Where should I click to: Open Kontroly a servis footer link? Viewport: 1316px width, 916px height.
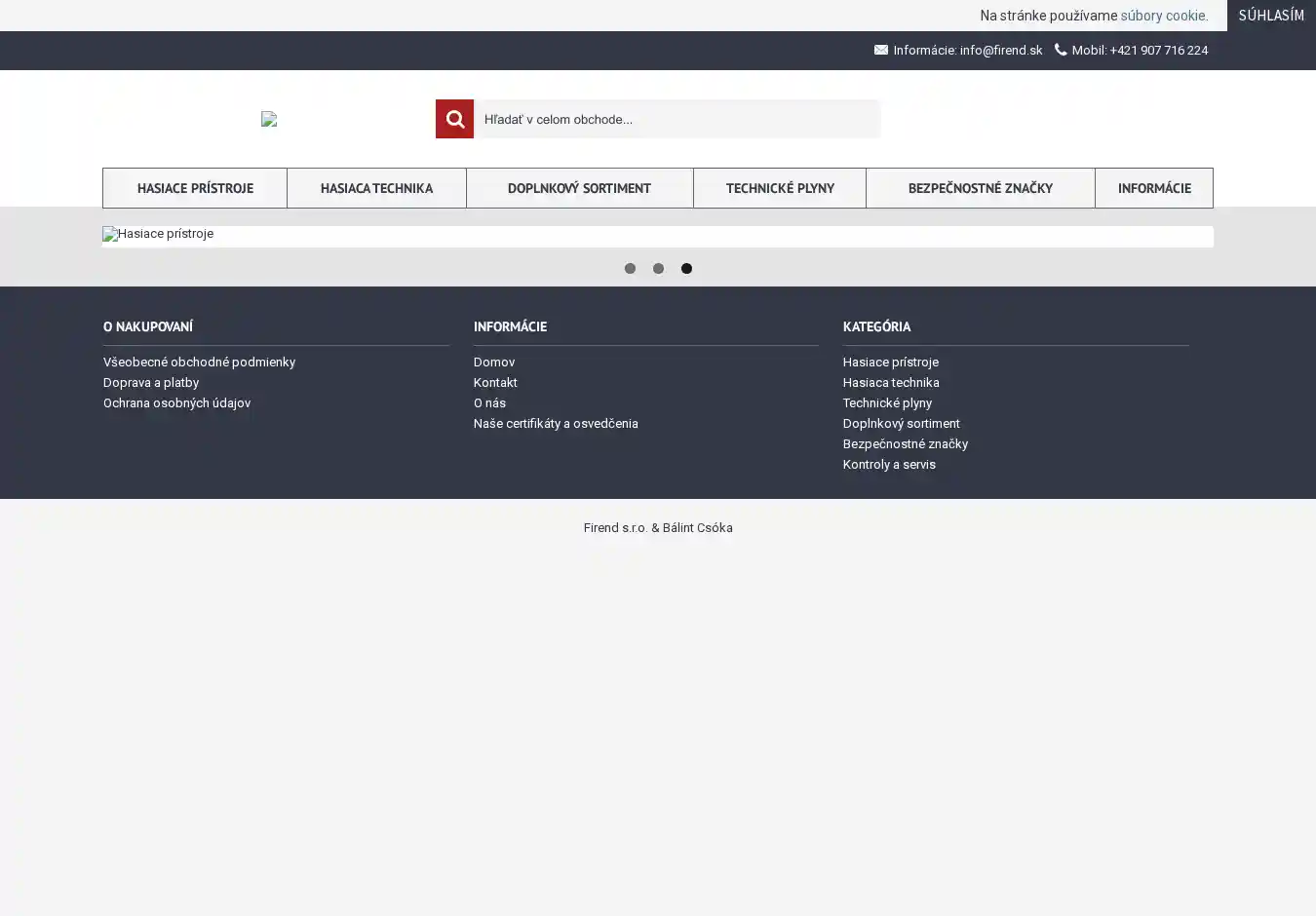tap(889, 464)
